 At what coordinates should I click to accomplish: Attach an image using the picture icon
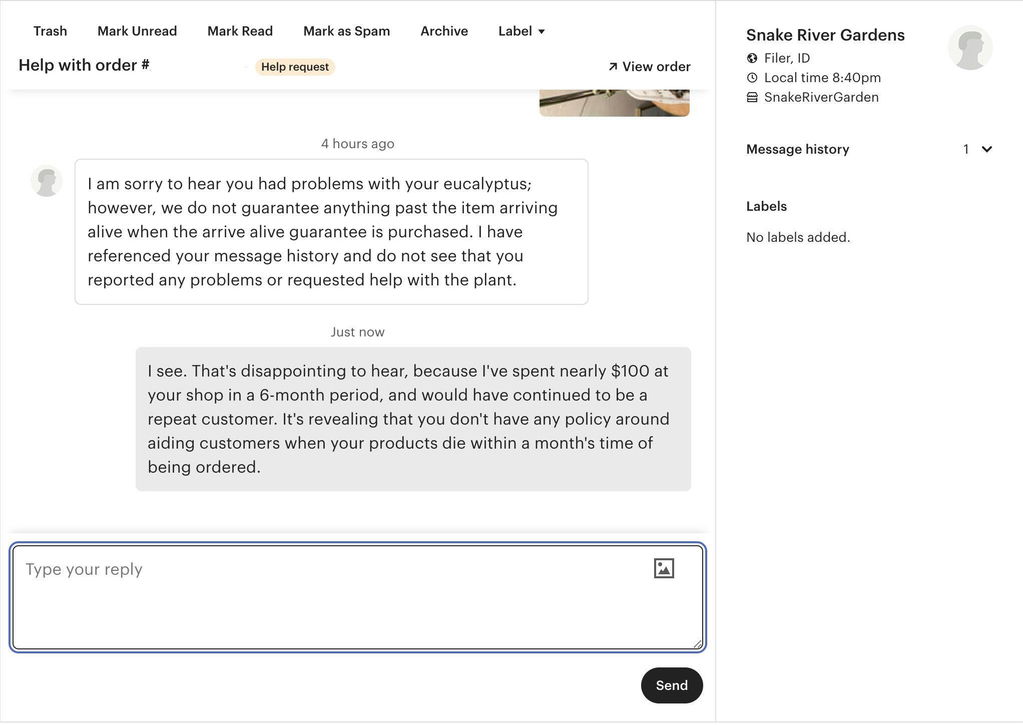tap(664, 568)
